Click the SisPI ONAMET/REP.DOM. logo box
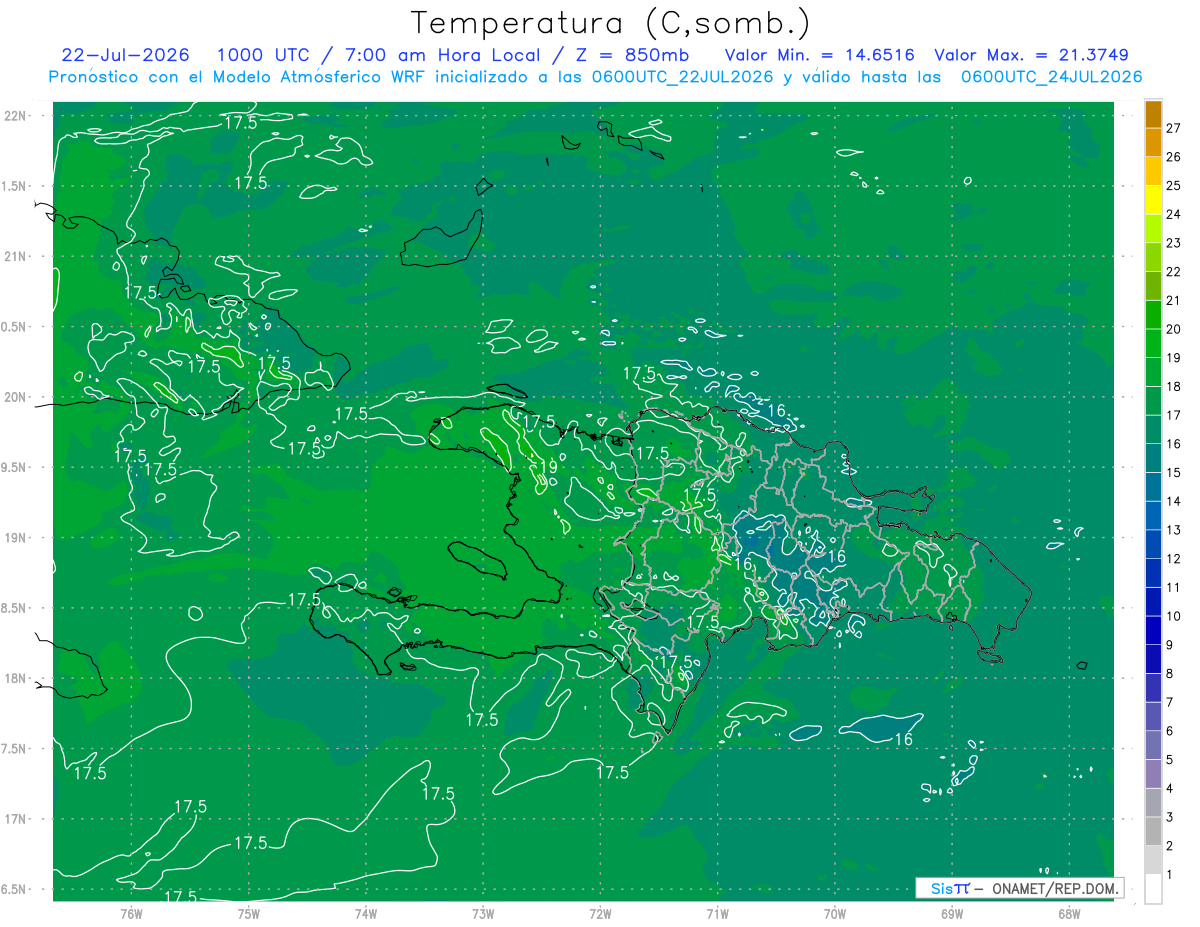Viewport: 1200px width, 927px height. click(1019, 888)
